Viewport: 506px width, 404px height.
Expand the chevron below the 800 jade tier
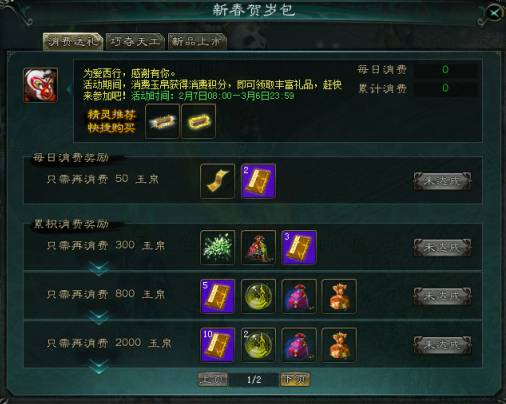tap(99, 317)
